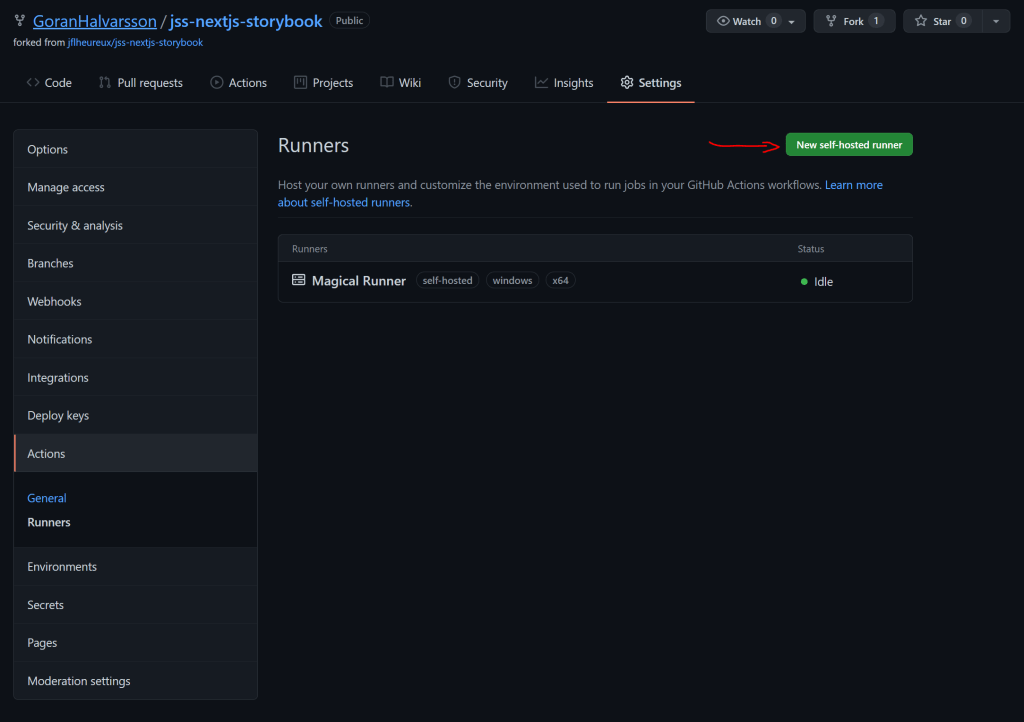
Task: Click the Watch eye icon button
Action: coord(723,21)
